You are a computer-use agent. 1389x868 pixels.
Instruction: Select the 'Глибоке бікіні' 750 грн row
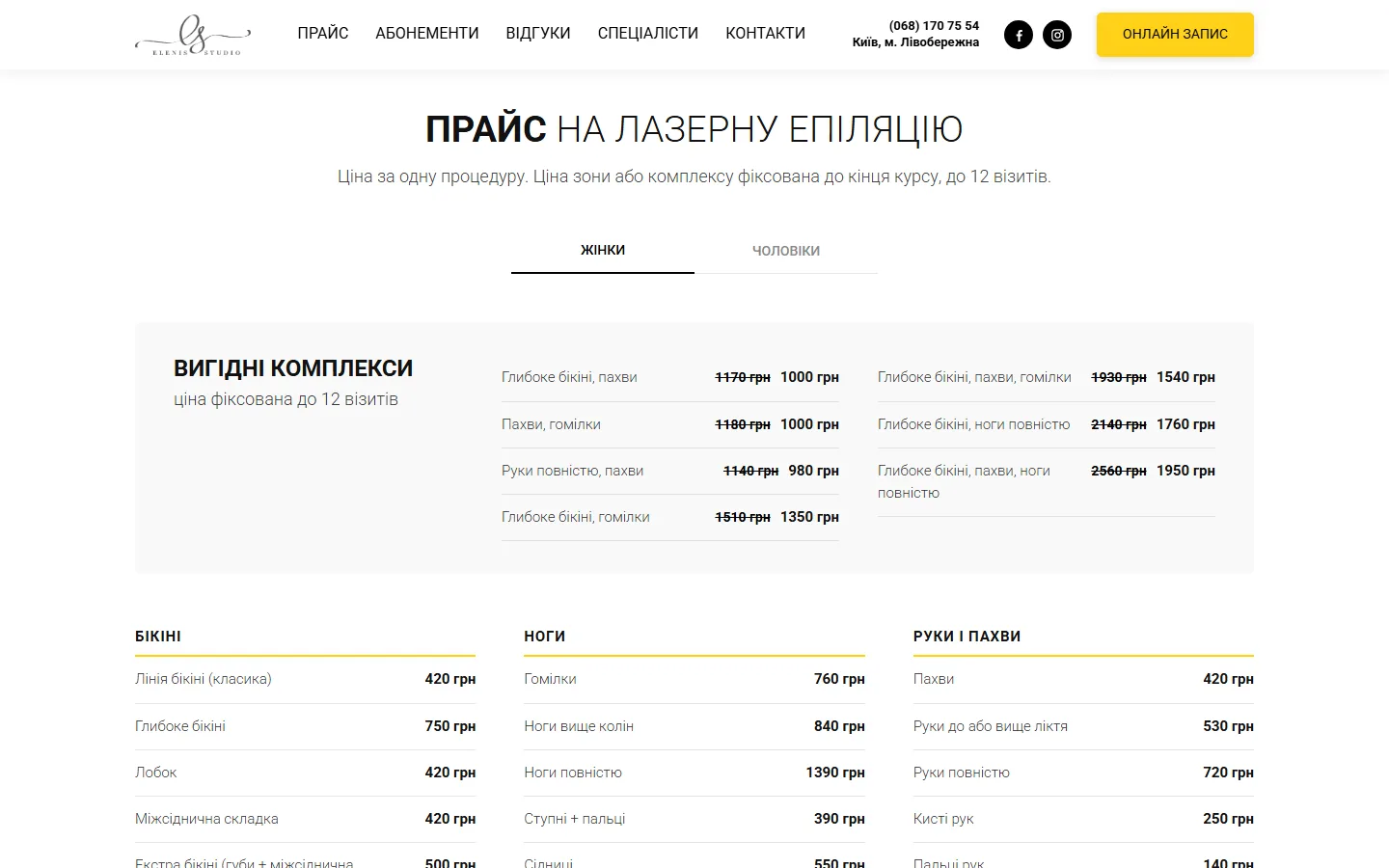click(x=305, y=726)
